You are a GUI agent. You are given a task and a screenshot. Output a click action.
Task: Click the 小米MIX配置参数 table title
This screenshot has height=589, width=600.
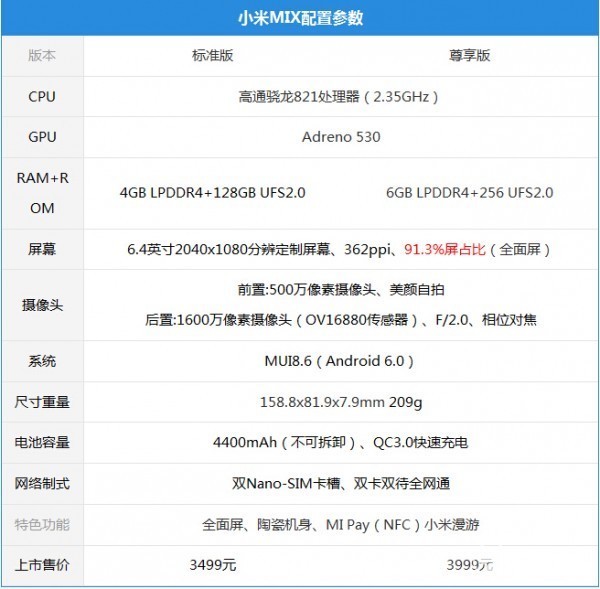coord(300,18)
